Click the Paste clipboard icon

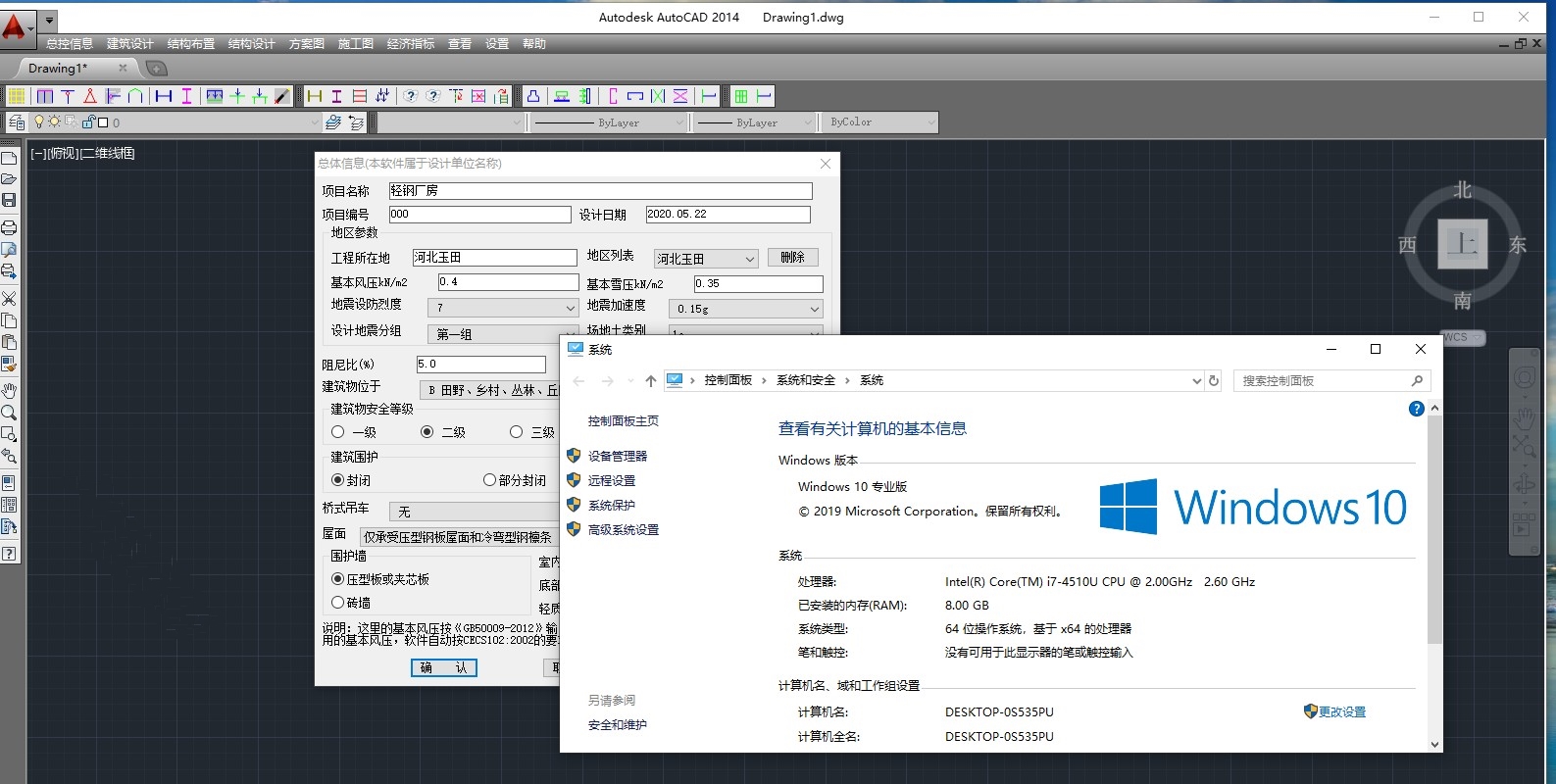pos(9,342)
